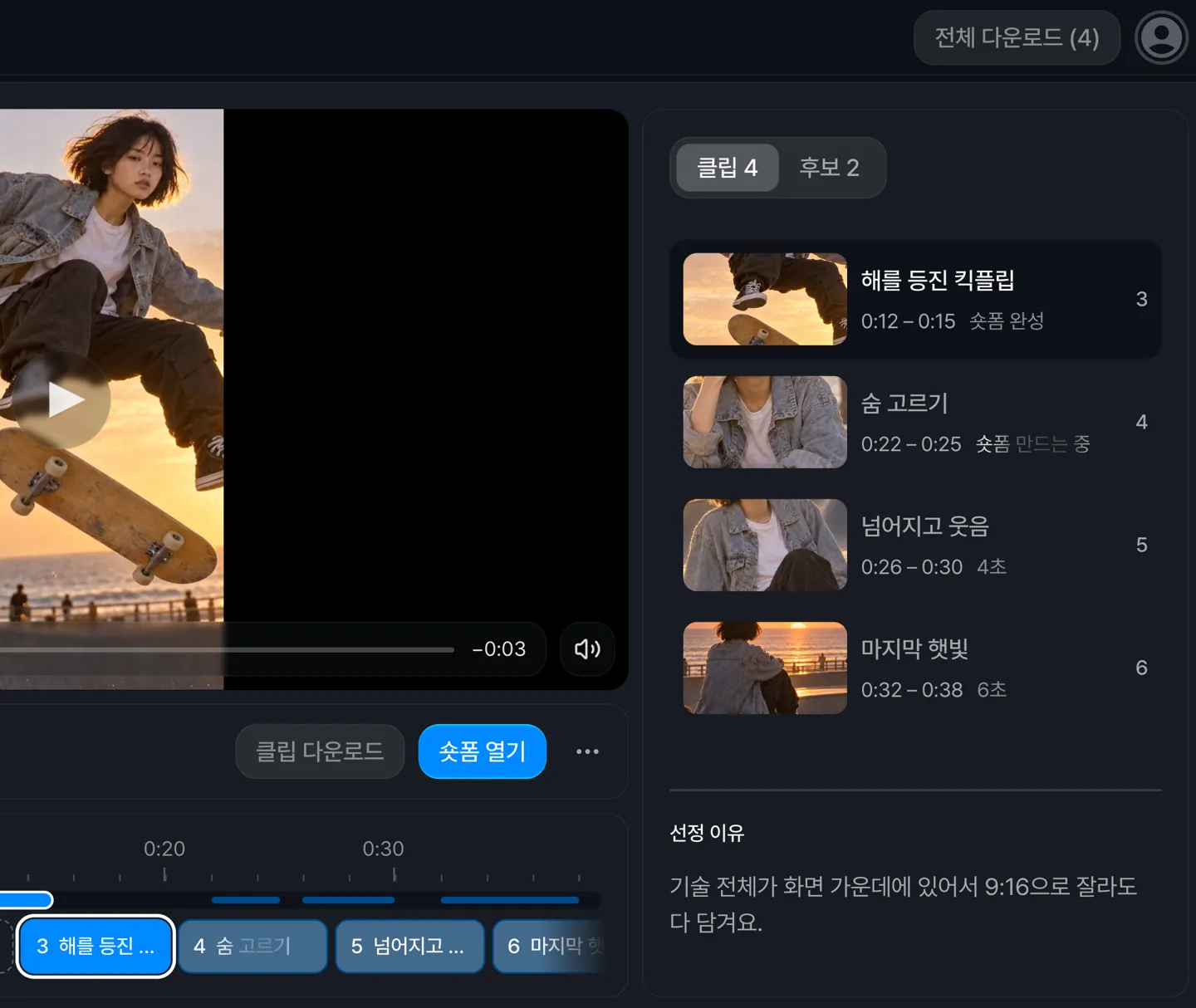Screen dimensions: 1196x1008
Task: Click the 전체 다운로드 (4) button
Action: (x=1017, y=37)
